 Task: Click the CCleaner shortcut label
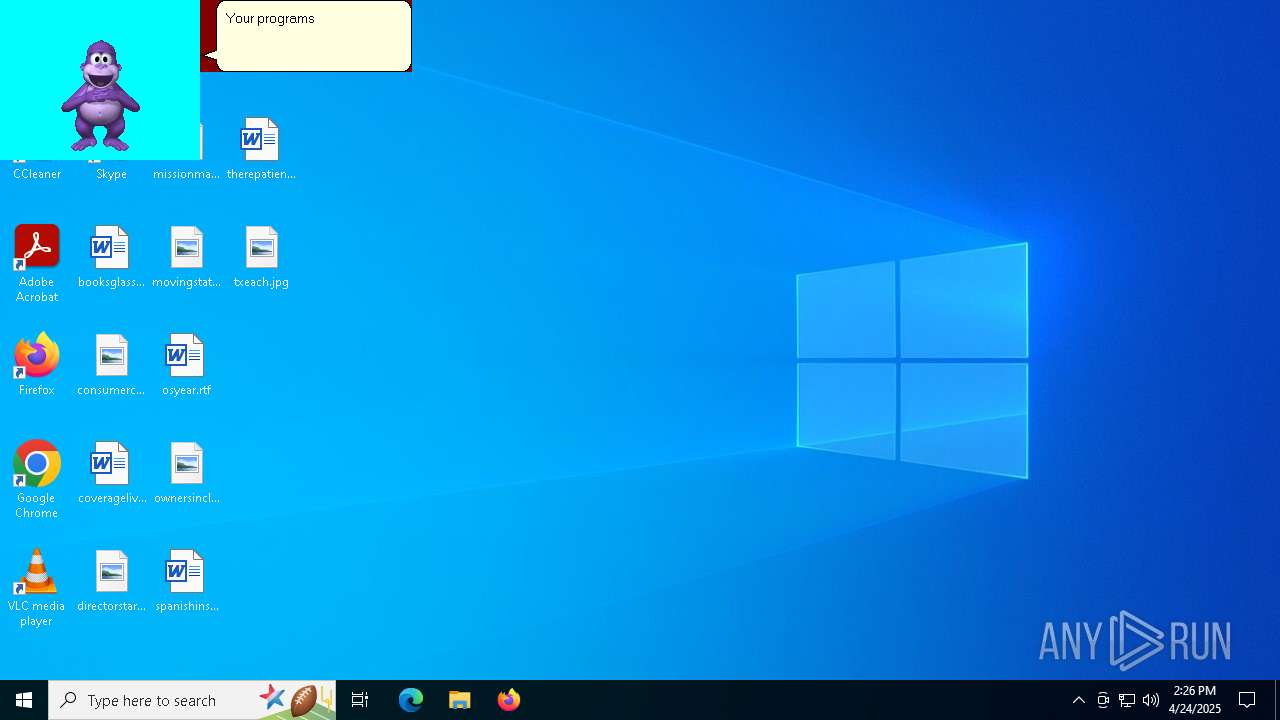(37, 174)
